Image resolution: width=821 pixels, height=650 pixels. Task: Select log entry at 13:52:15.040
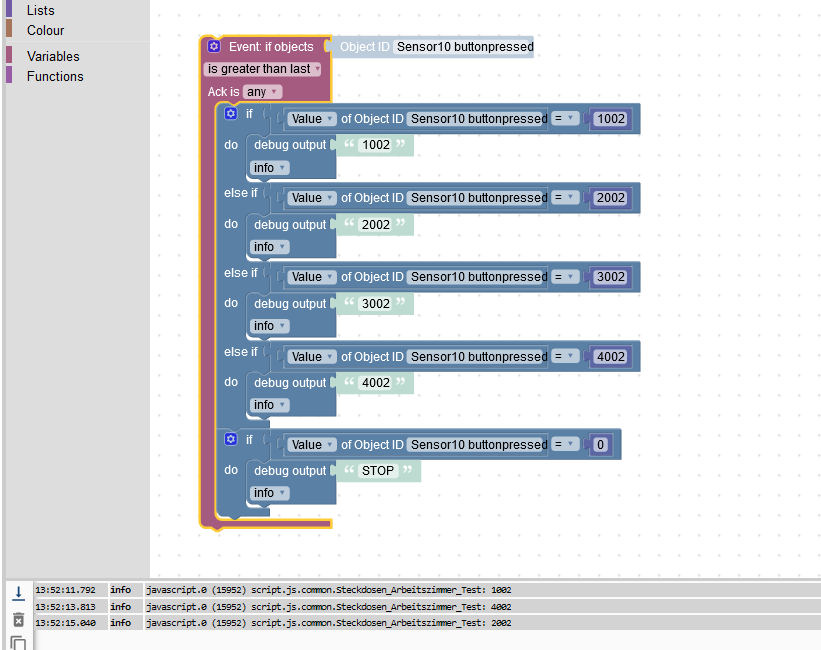pyautogui.click(x=427, y=623)
